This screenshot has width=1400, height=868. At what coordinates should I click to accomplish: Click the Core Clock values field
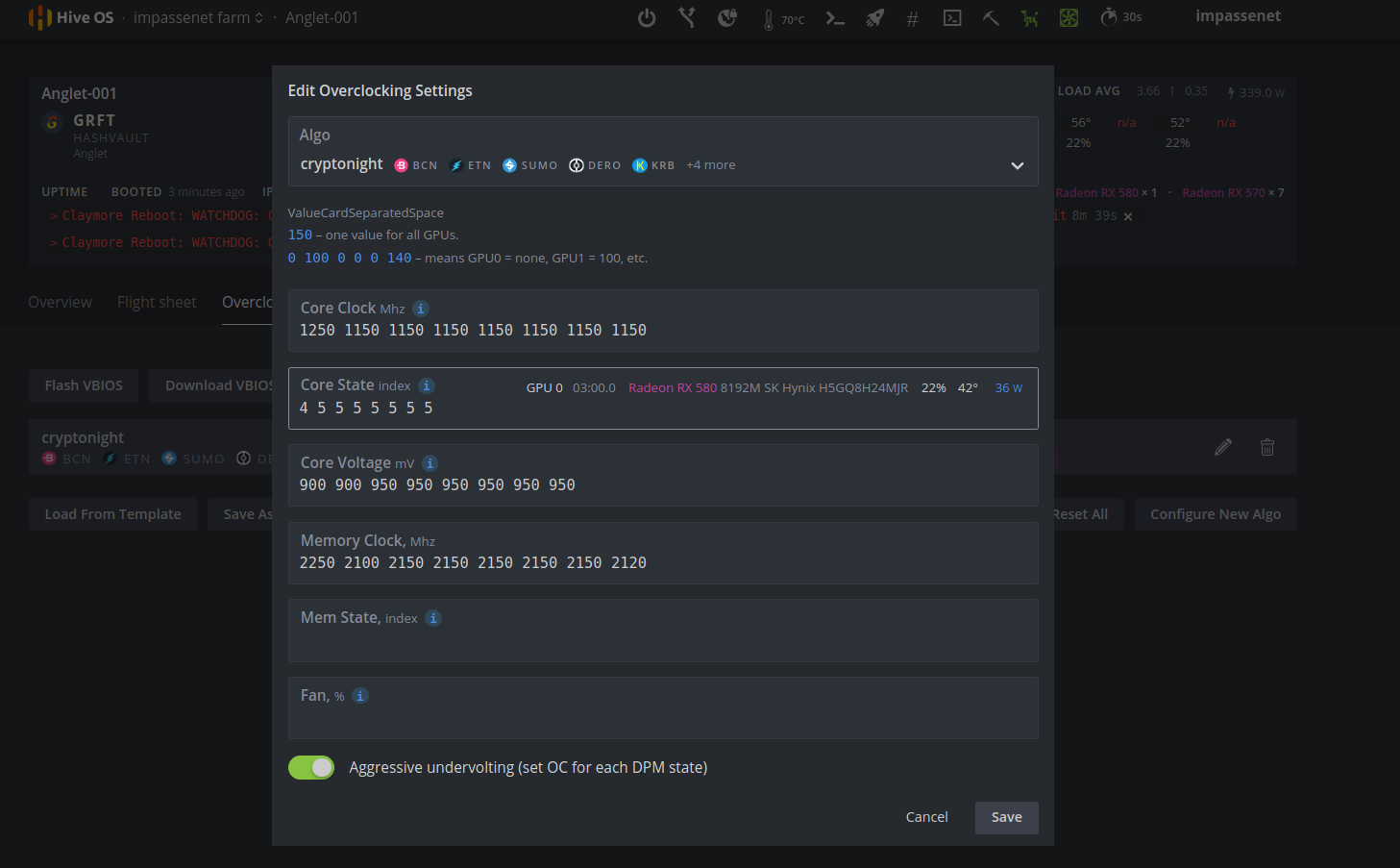coord(663,320)
